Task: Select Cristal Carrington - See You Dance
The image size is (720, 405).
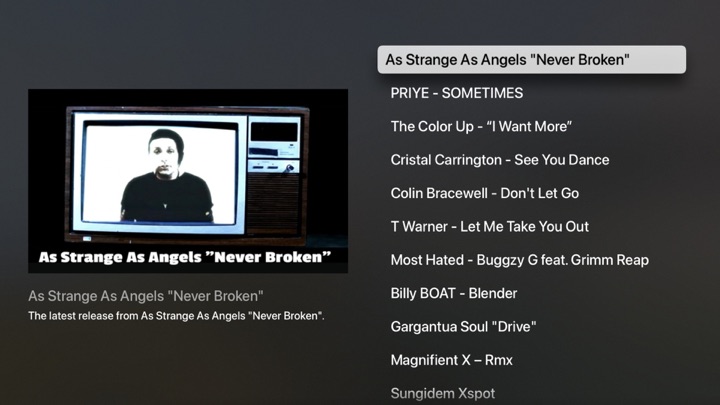Action: (x=500, y=160)
